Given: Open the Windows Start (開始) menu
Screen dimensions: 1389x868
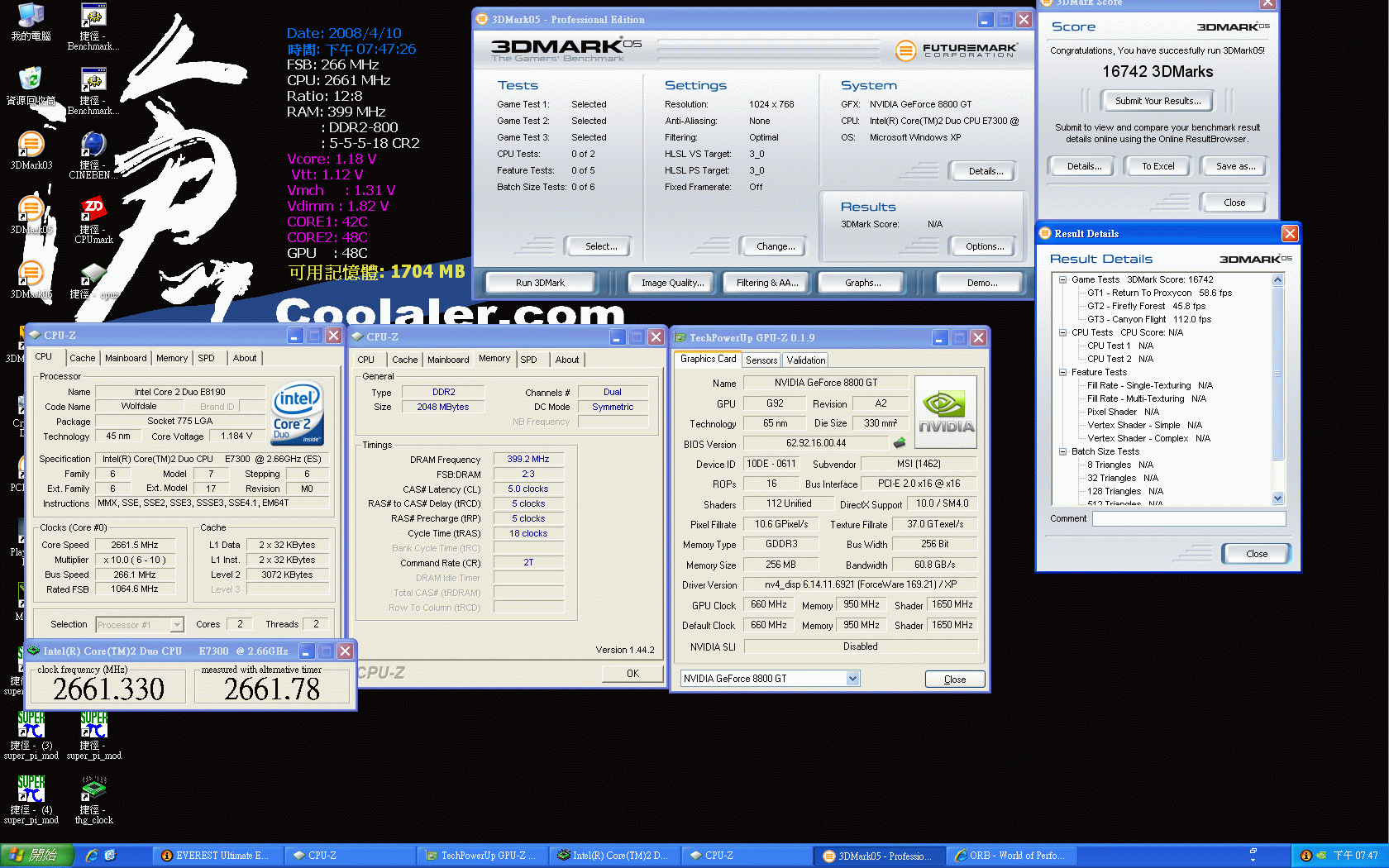Looking at the screenshot, I should pos(38,856).
